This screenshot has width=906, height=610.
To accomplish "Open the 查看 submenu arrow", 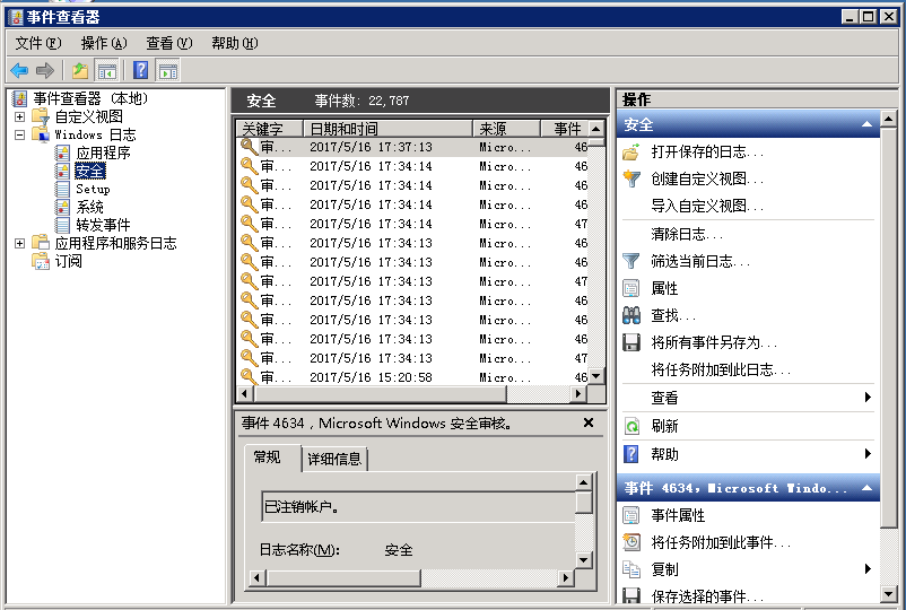I will (x=867, y=397).
